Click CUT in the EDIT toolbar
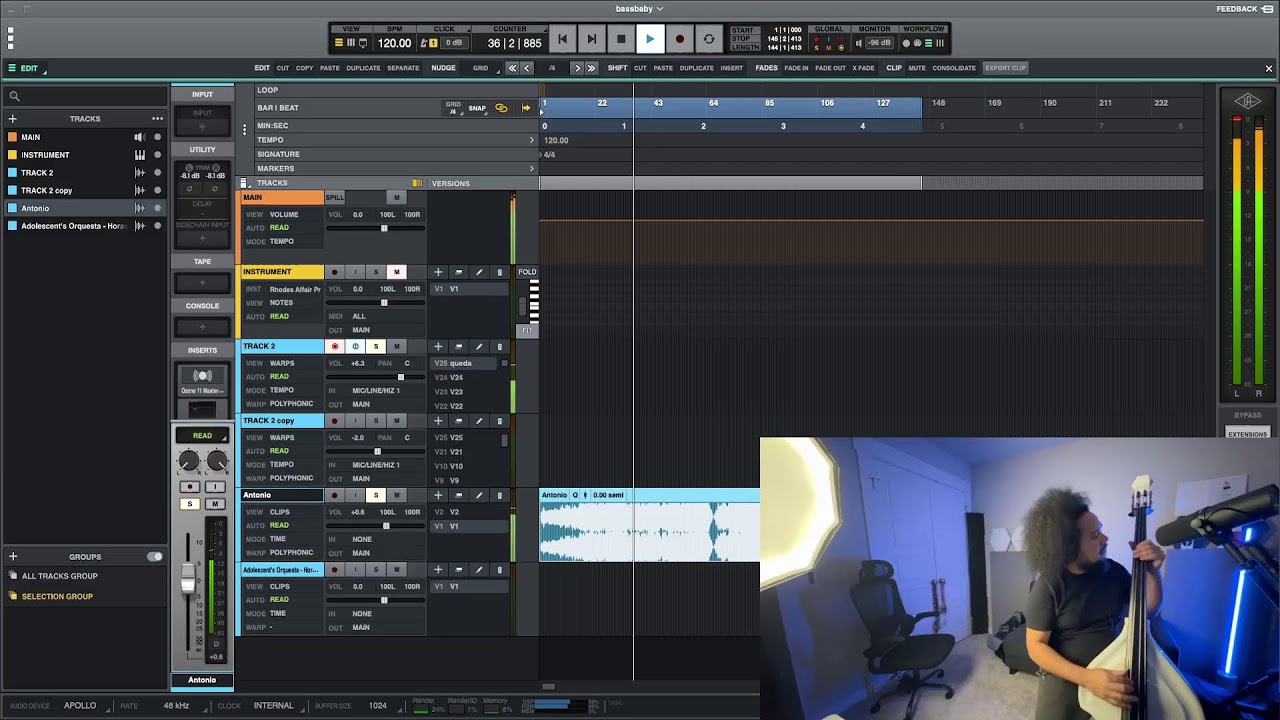Viewport: 1280px width, 720px height. click(x=283, y=68)
